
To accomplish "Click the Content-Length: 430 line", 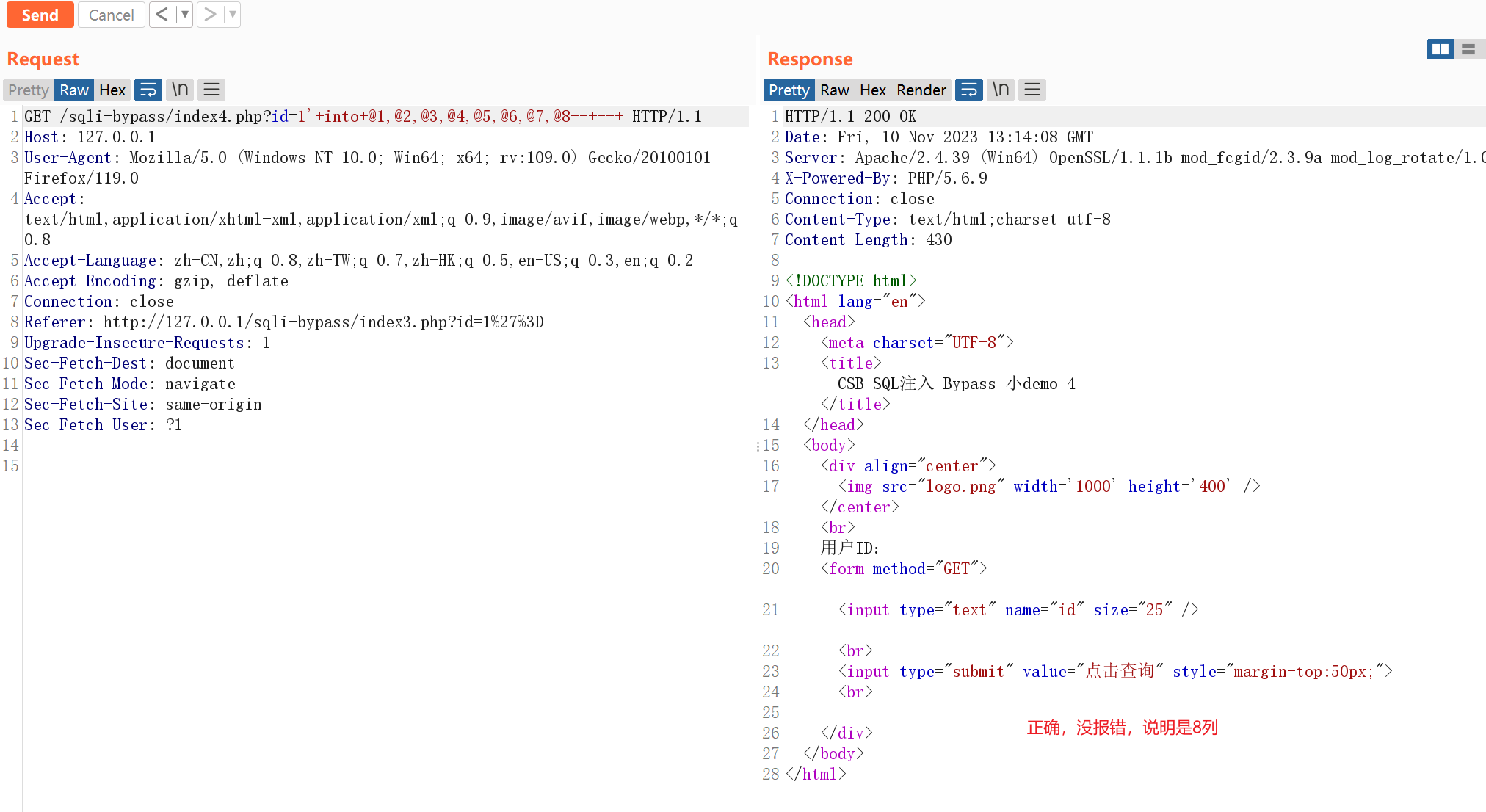I will (x=868, y=239).
